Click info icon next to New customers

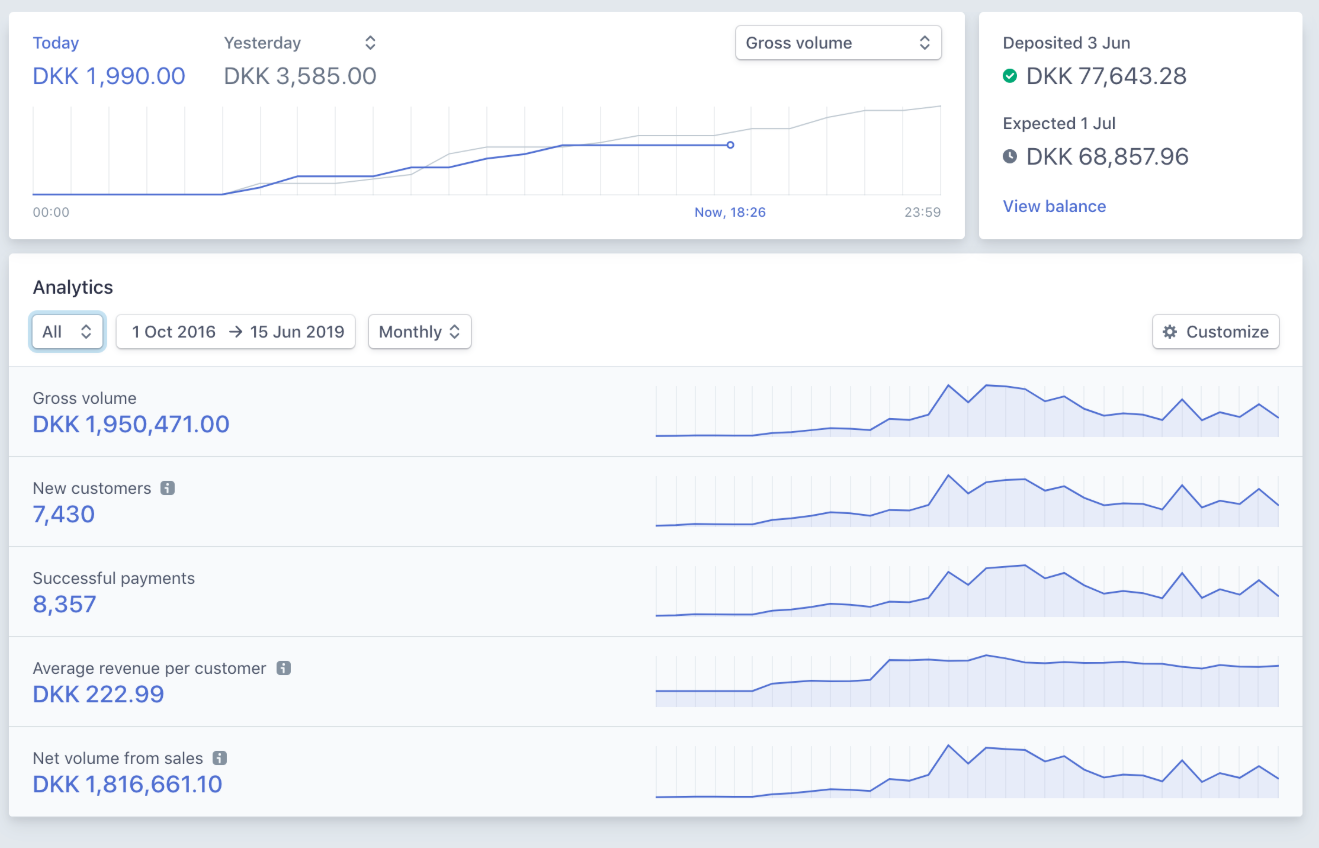[x=168, y=489]
